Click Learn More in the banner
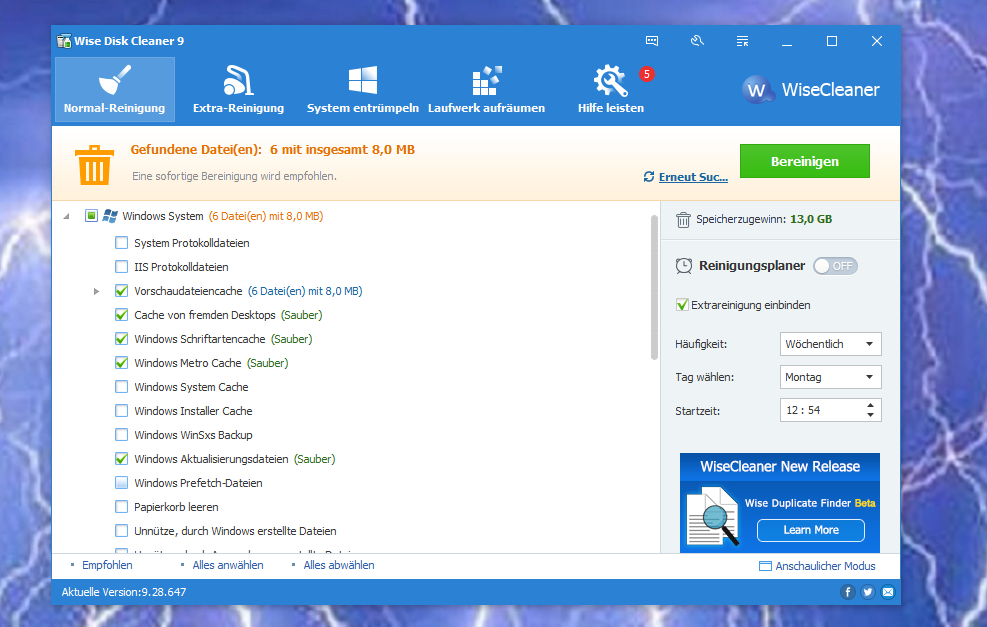Image resolution: width=987 pixels, height=627 pixels. tap(811, 530)
